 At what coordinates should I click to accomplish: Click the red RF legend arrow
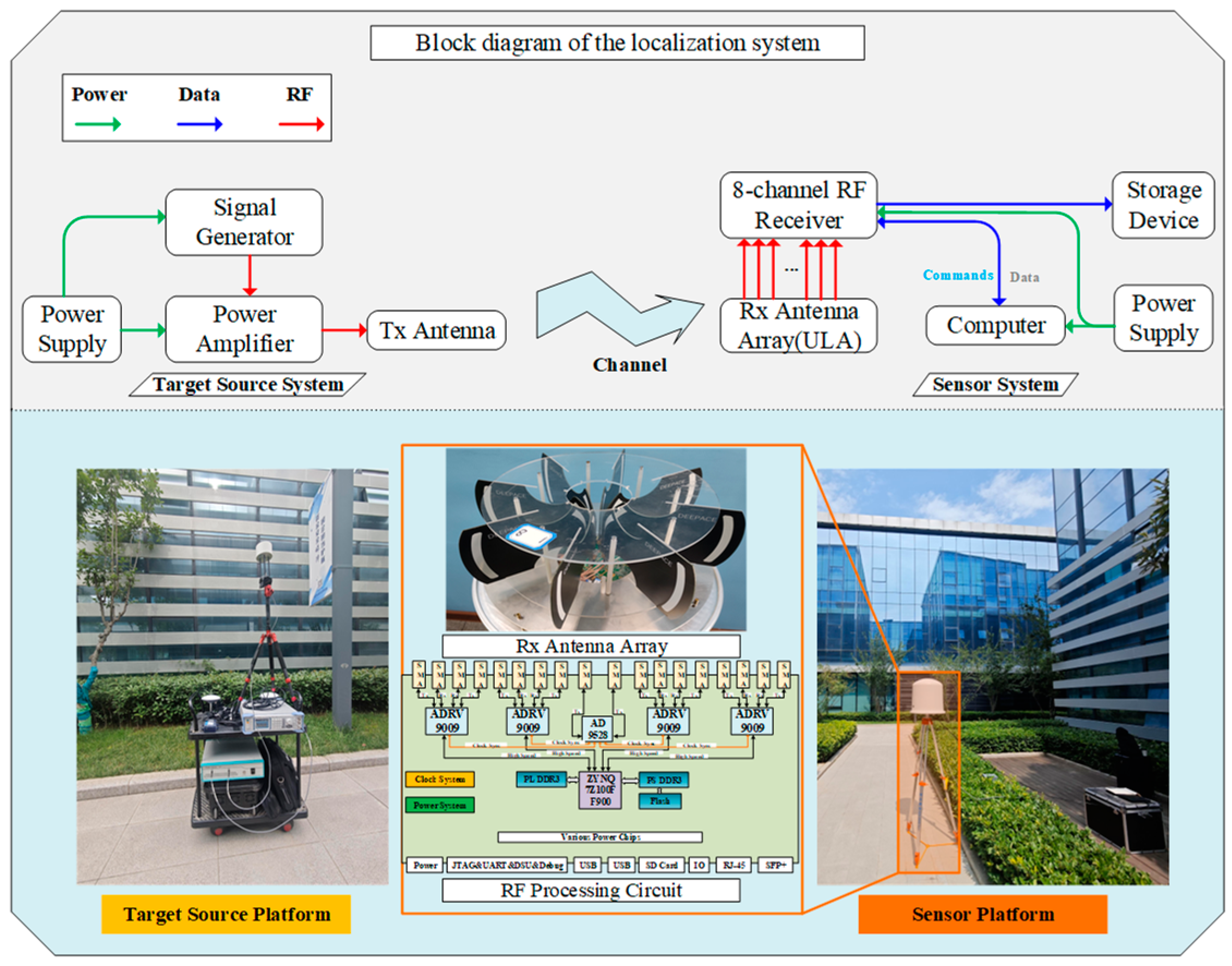pyautogui.click(x=300, y=123)
